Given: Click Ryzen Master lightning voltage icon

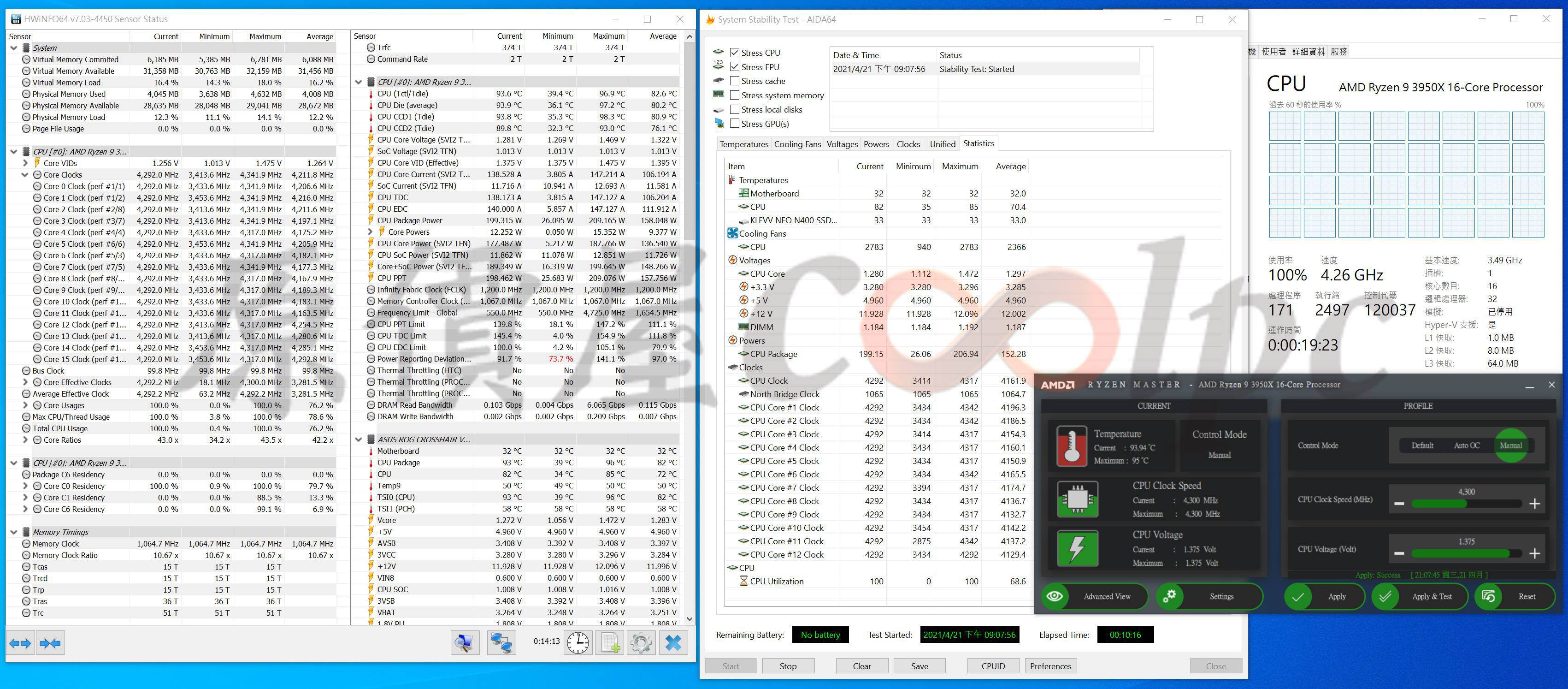Looking at the screenshot, I should click(1078, 548).
